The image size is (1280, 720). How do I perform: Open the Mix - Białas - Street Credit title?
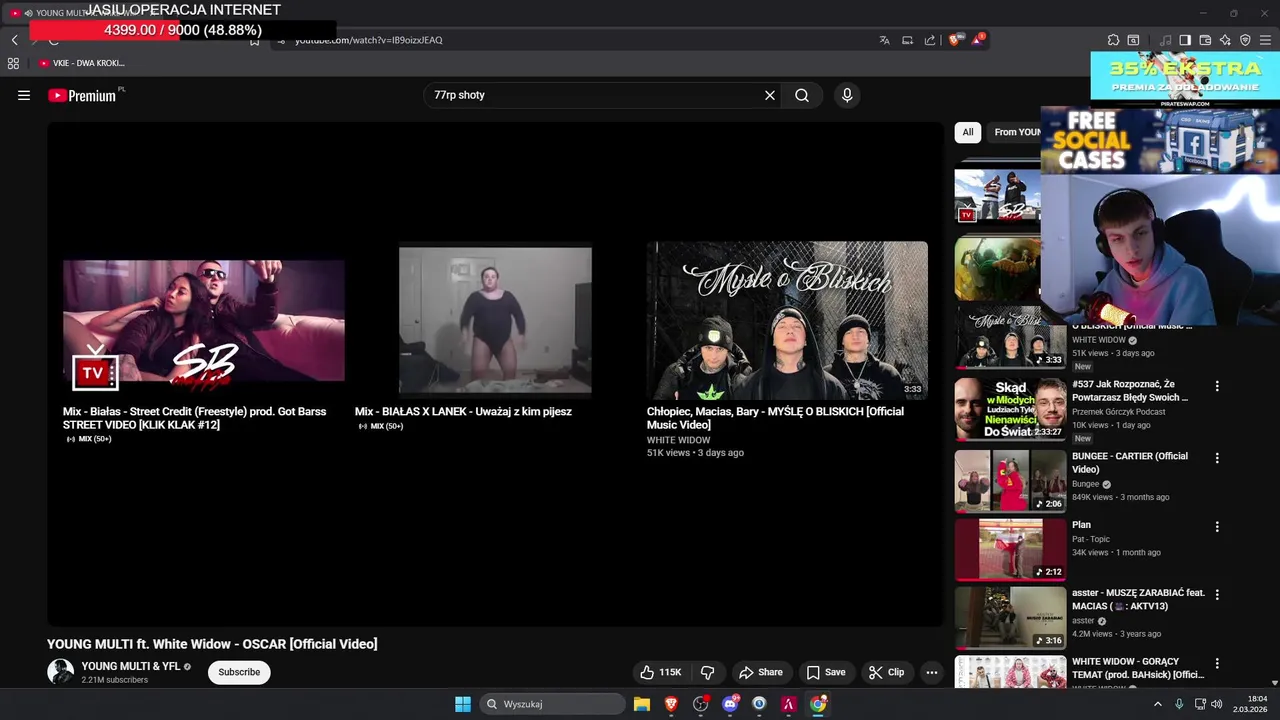coord(194,418)
